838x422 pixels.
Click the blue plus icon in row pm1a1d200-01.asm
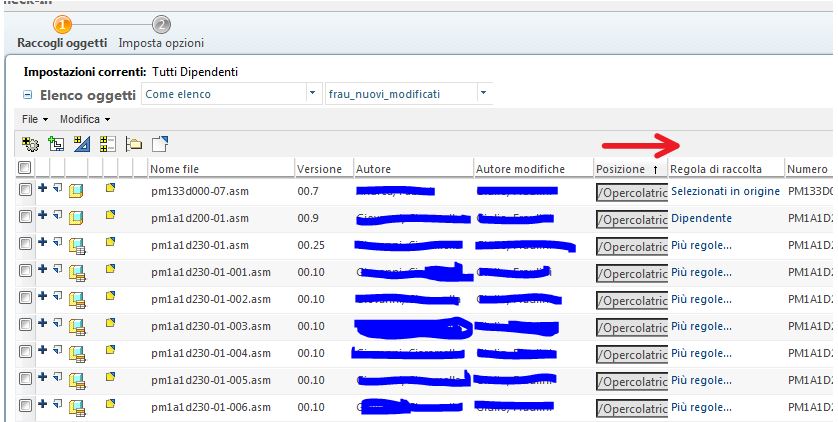(42, 215)
